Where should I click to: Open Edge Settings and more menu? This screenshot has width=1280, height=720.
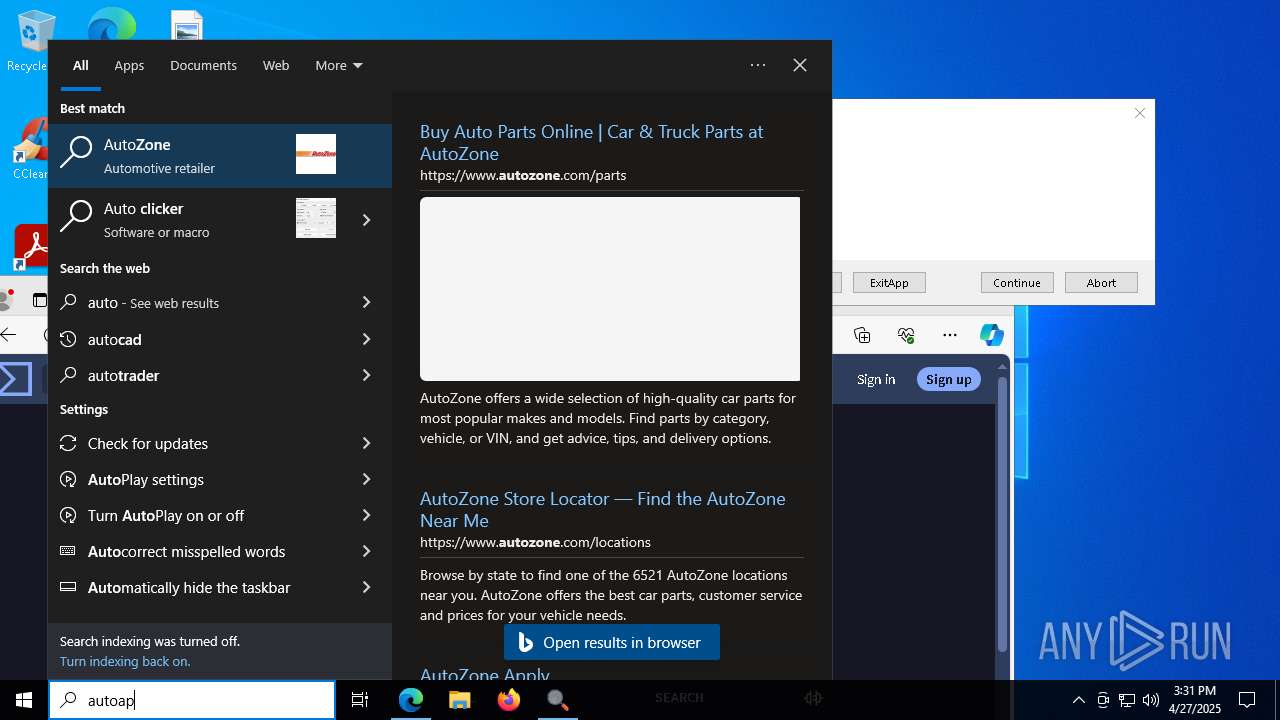tap(950, 335)
